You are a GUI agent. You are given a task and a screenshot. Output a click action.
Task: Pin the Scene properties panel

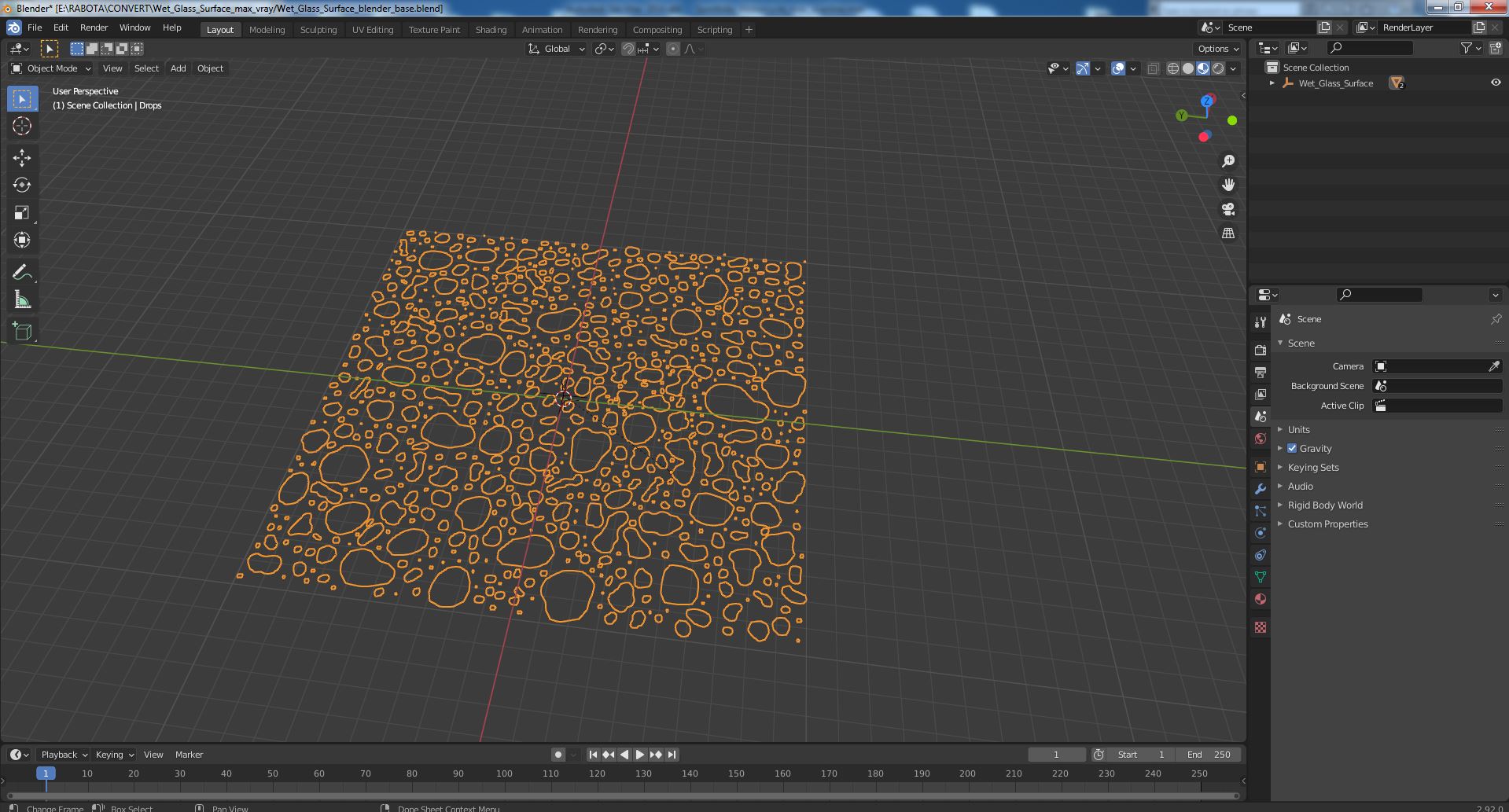pos(1496,319)
